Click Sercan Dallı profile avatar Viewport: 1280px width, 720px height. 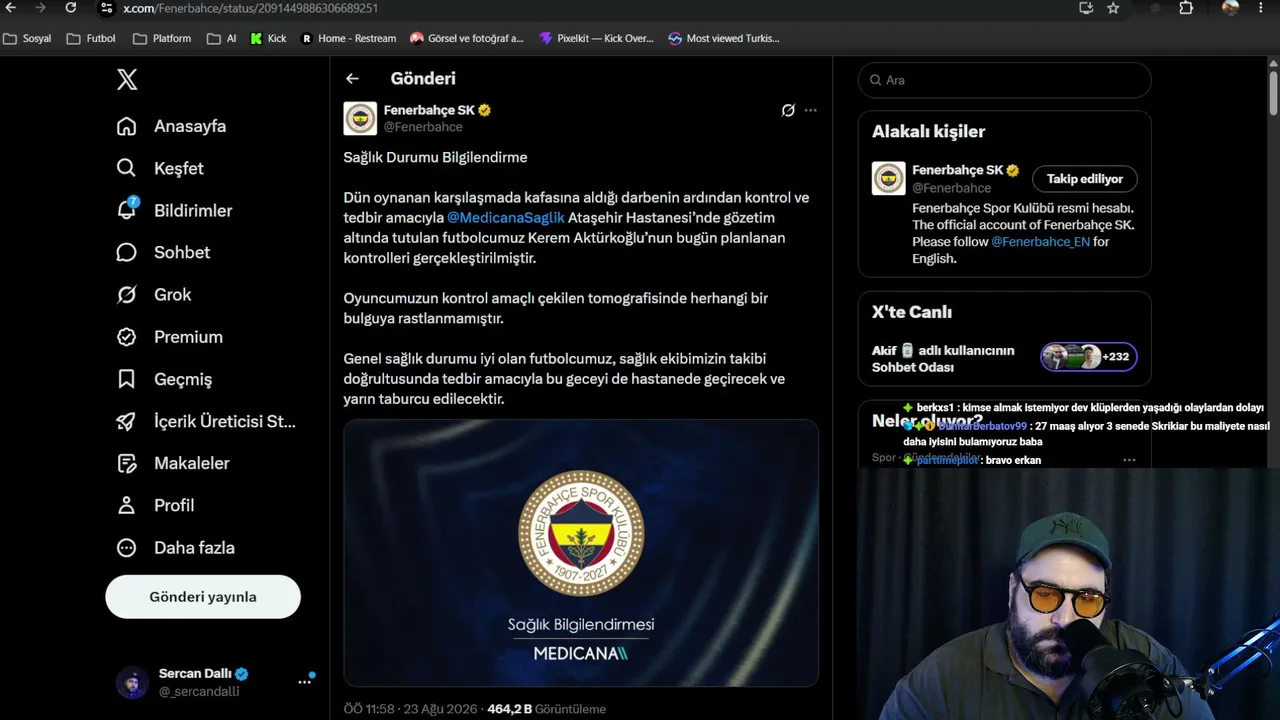pos(133,682)
